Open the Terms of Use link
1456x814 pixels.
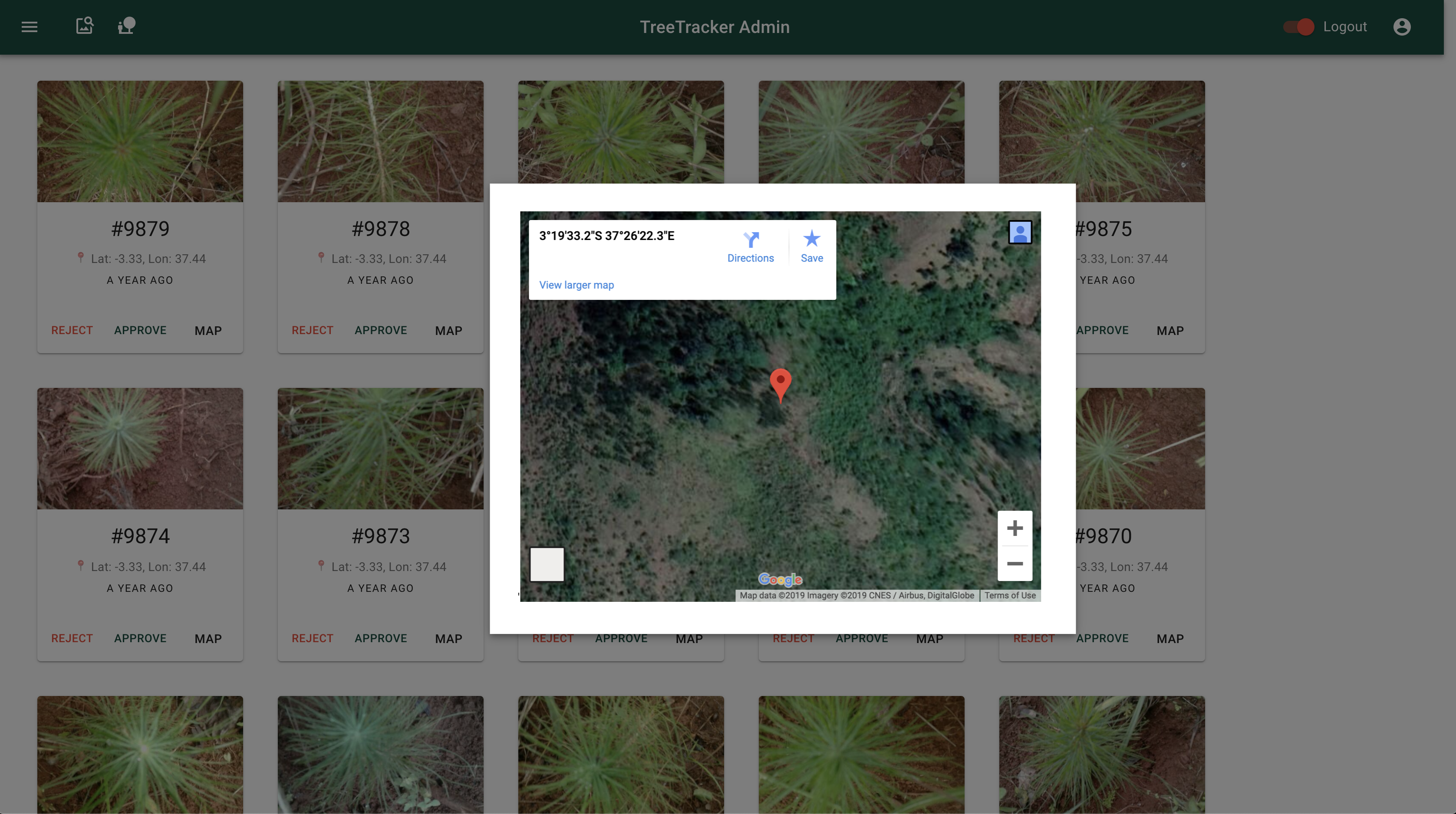coord(1009,595)
